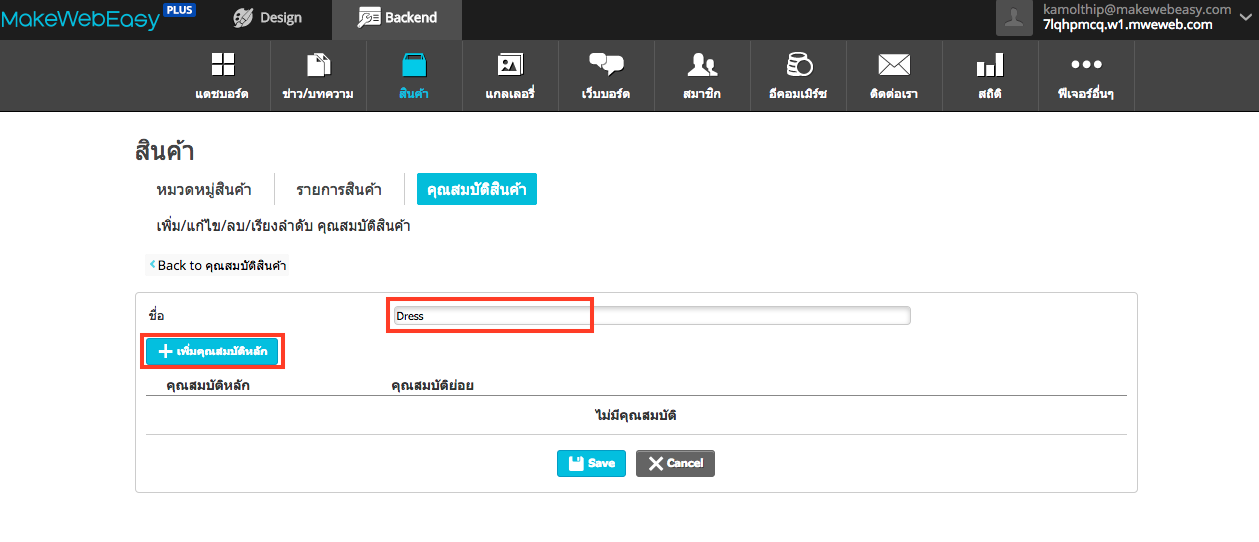
Task: Open the Statistics bar chart icon
Action: 990,66
